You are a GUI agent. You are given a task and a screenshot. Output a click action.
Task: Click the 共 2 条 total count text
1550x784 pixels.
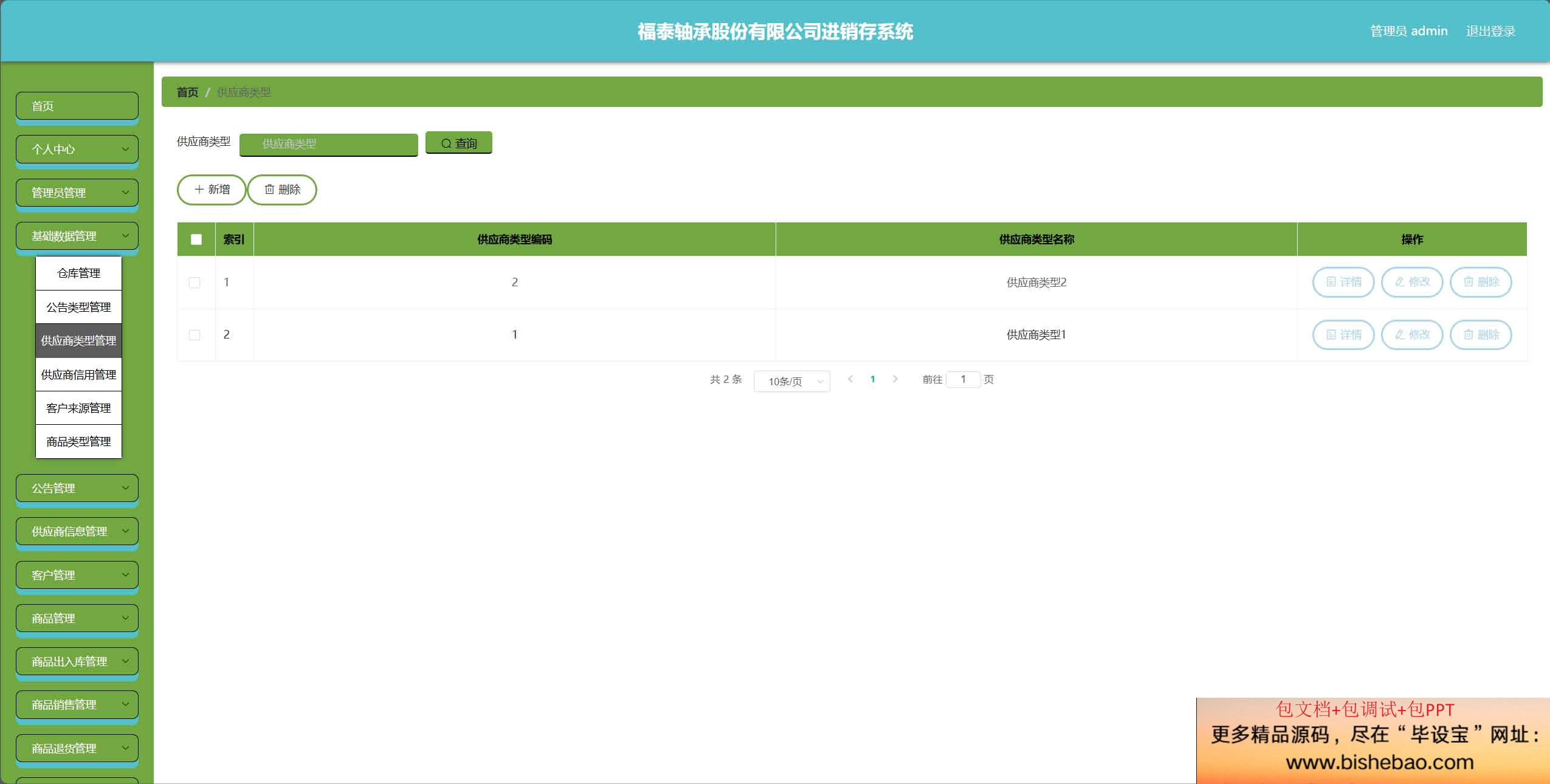point(726,379)
